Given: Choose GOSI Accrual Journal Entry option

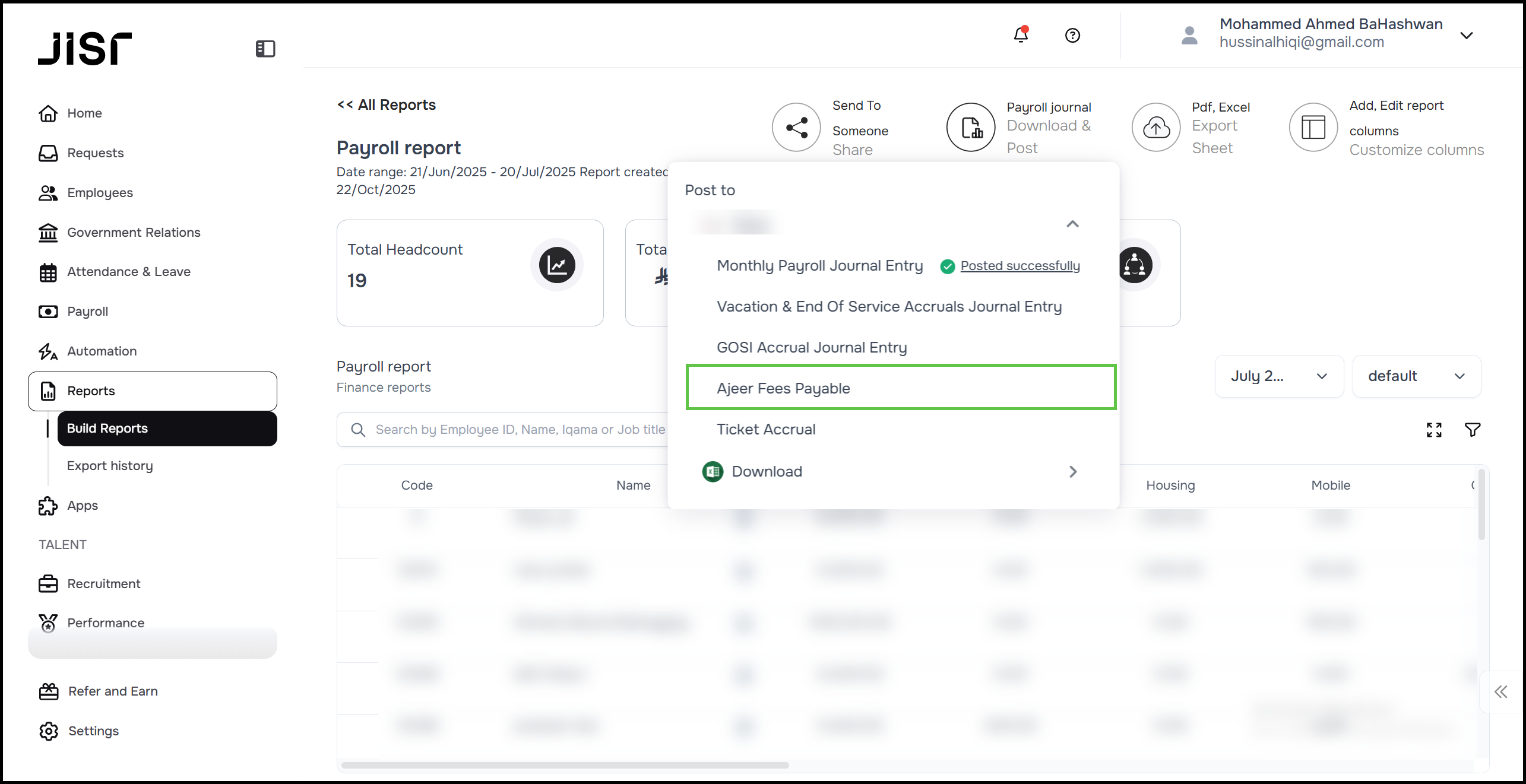Looking at the screenshot, I should click(811, 347).
